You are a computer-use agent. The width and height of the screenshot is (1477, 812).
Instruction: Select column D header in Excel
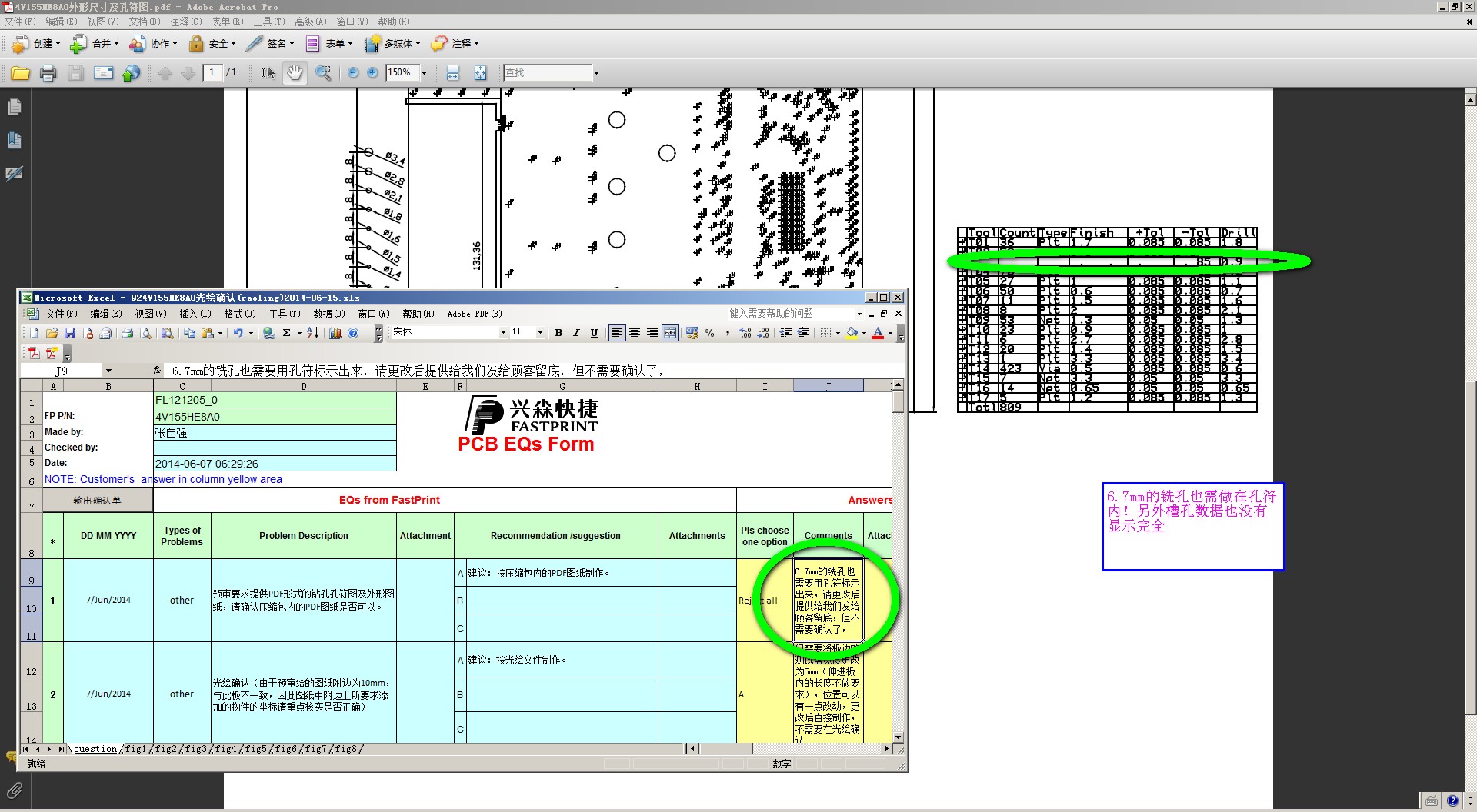pyautogui.click(x=304, y=387)
